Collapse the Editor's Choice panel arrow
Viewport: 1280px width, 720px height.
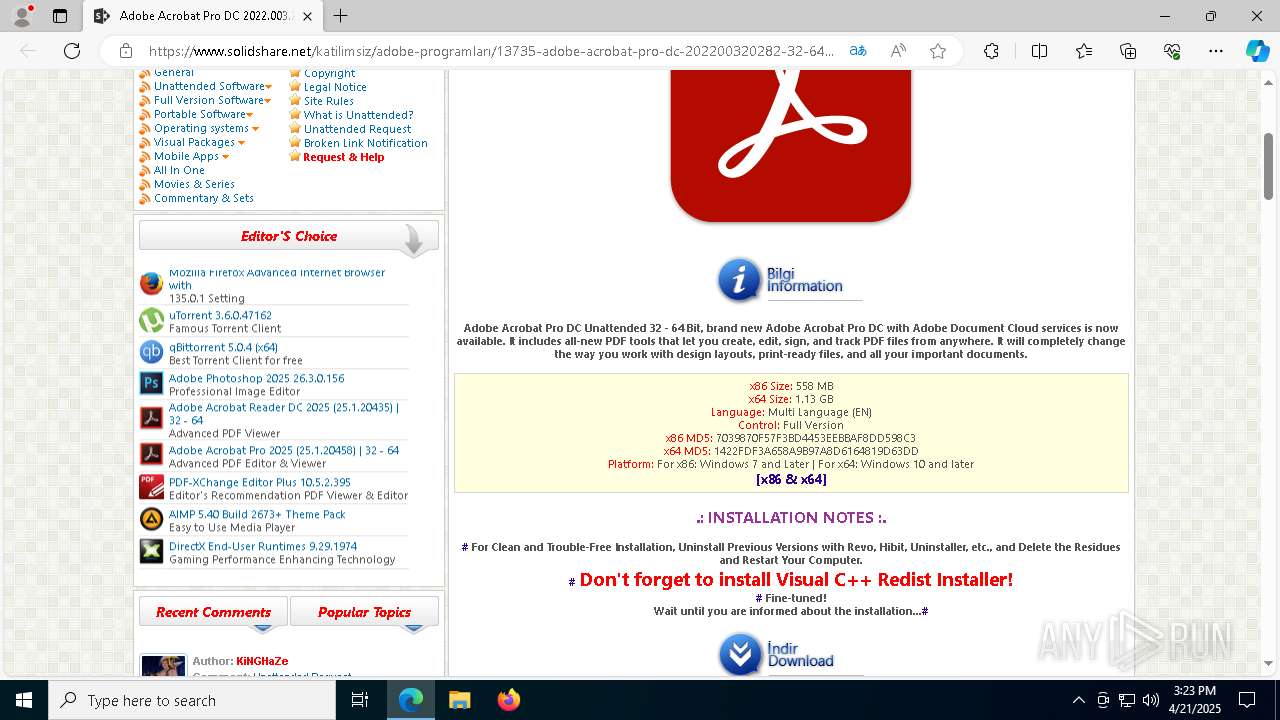coord(413,240)
